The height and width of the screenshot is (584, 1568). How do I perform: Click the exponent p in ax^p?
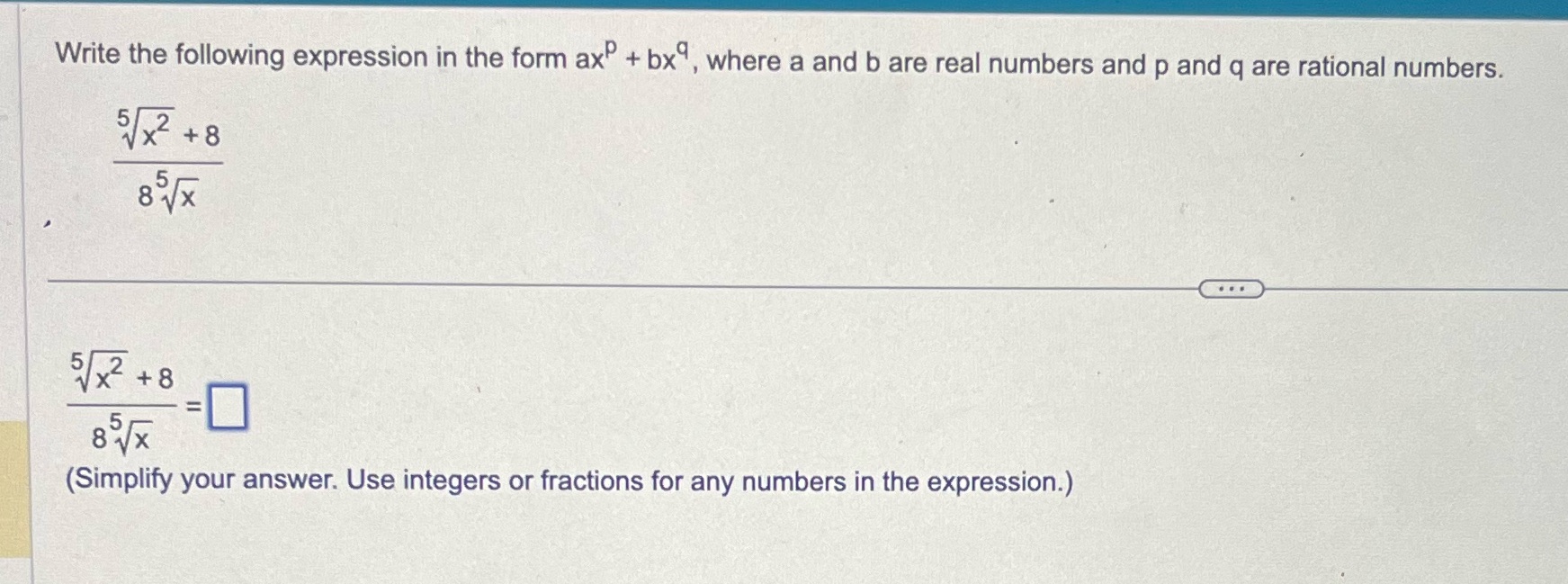612,45
